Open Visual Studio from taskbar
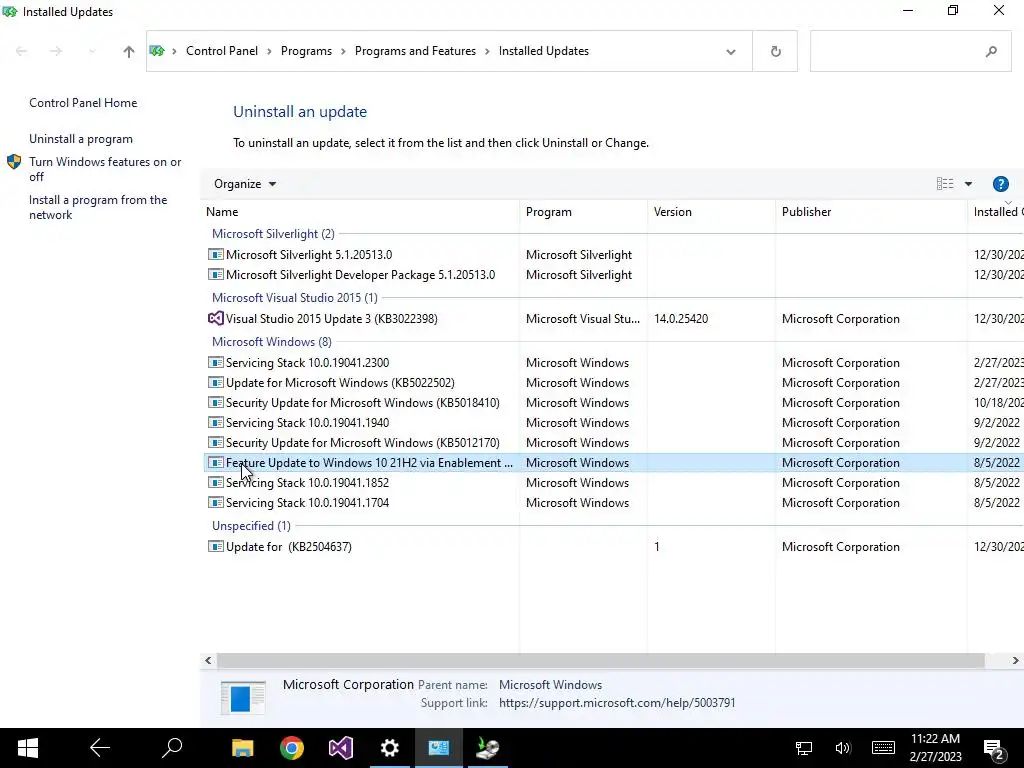 click(341, 748)
